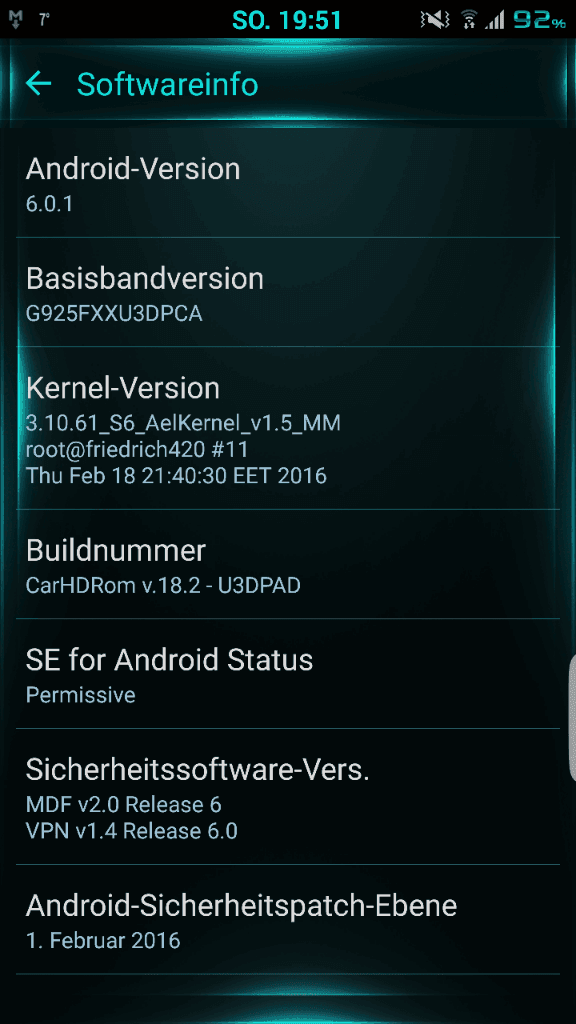Screen dimensions: 576x1024
Task: Tap the 92% battery indicator
Action: [x=539, y=20]
